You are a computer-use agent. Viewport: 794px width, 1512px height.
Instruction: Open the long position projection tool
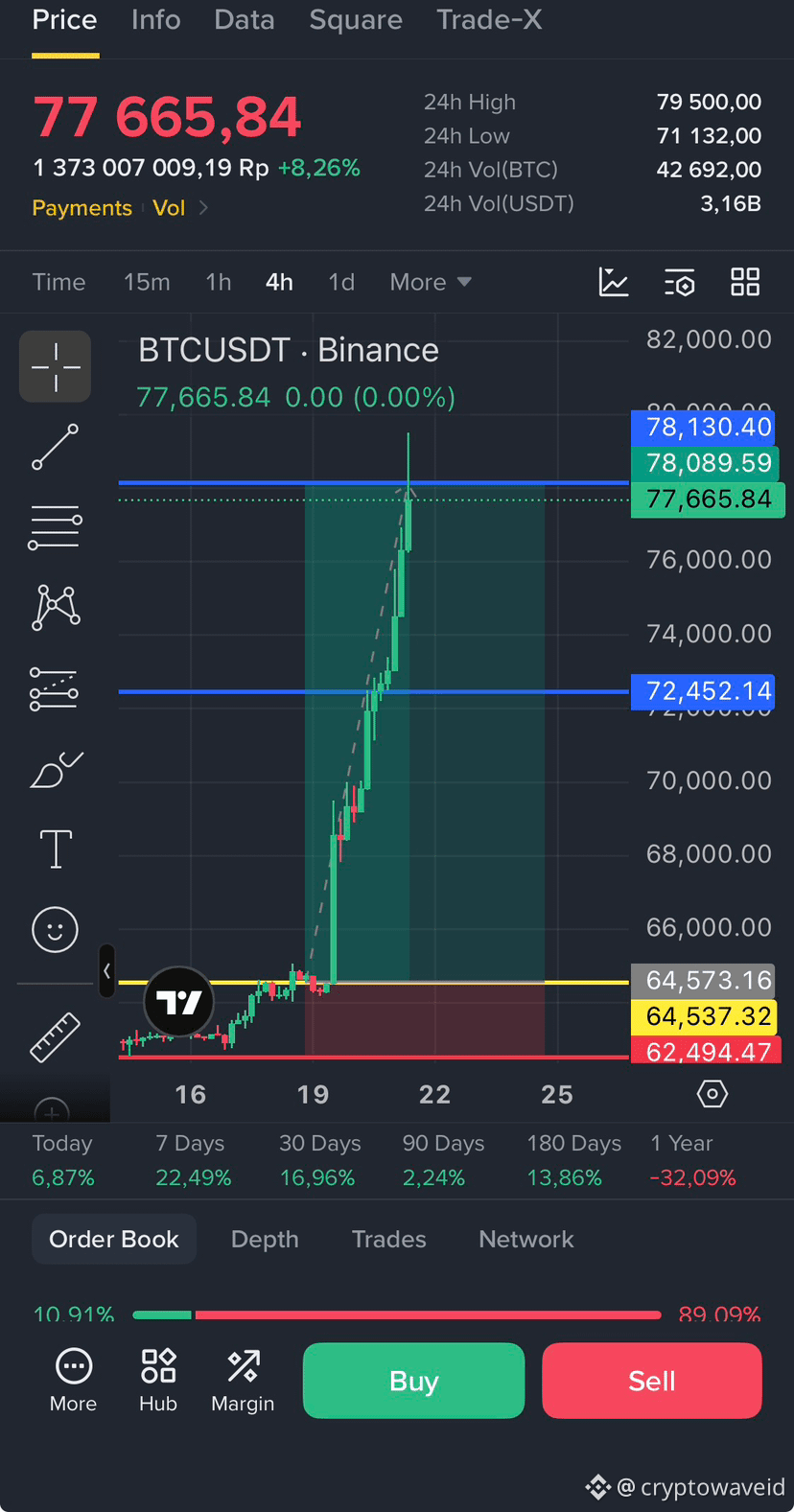(x=54, y=688)
